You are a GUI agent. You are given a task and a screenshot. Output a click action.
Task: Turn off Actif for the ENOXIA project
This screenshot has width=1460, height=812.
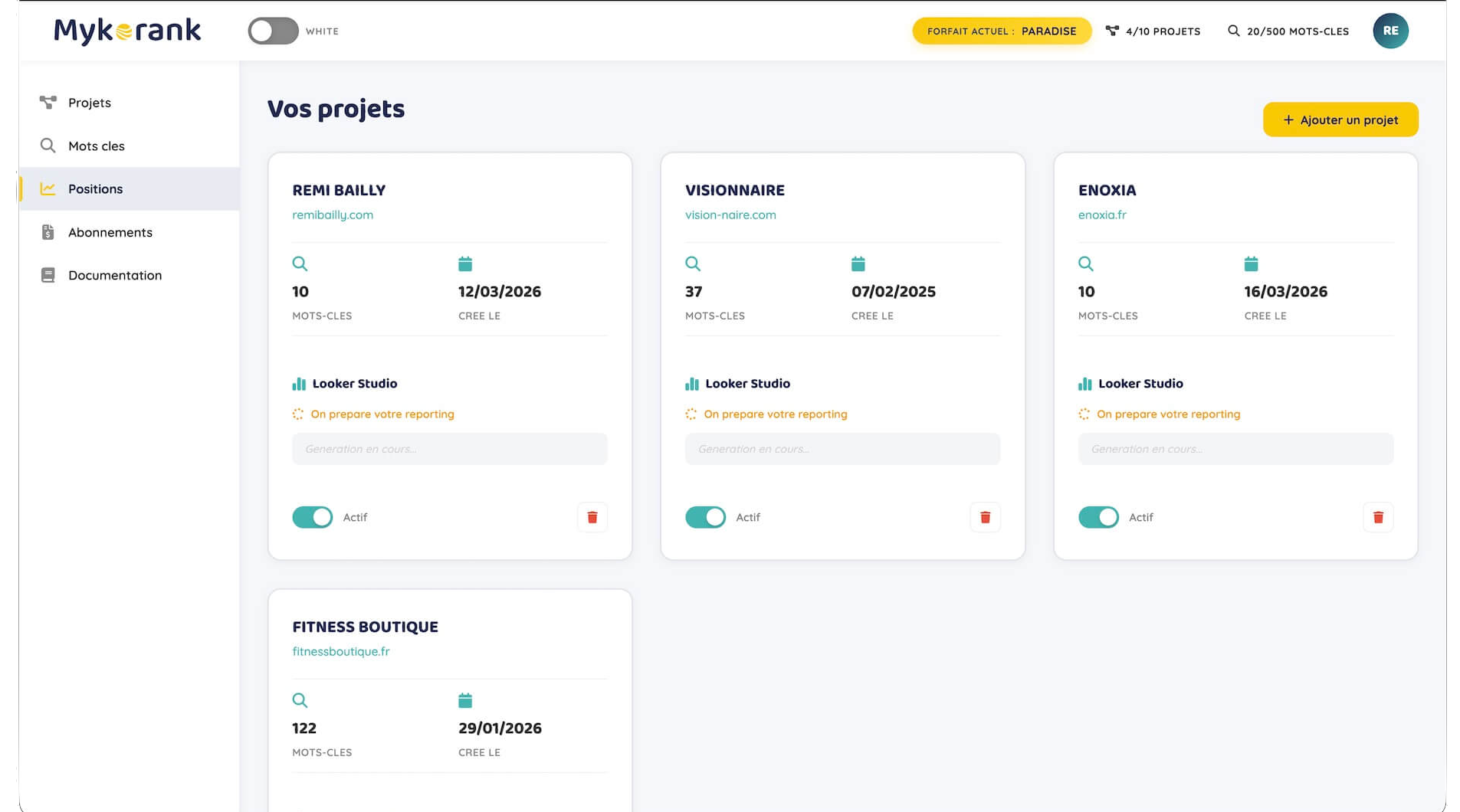pos(1097,517)
